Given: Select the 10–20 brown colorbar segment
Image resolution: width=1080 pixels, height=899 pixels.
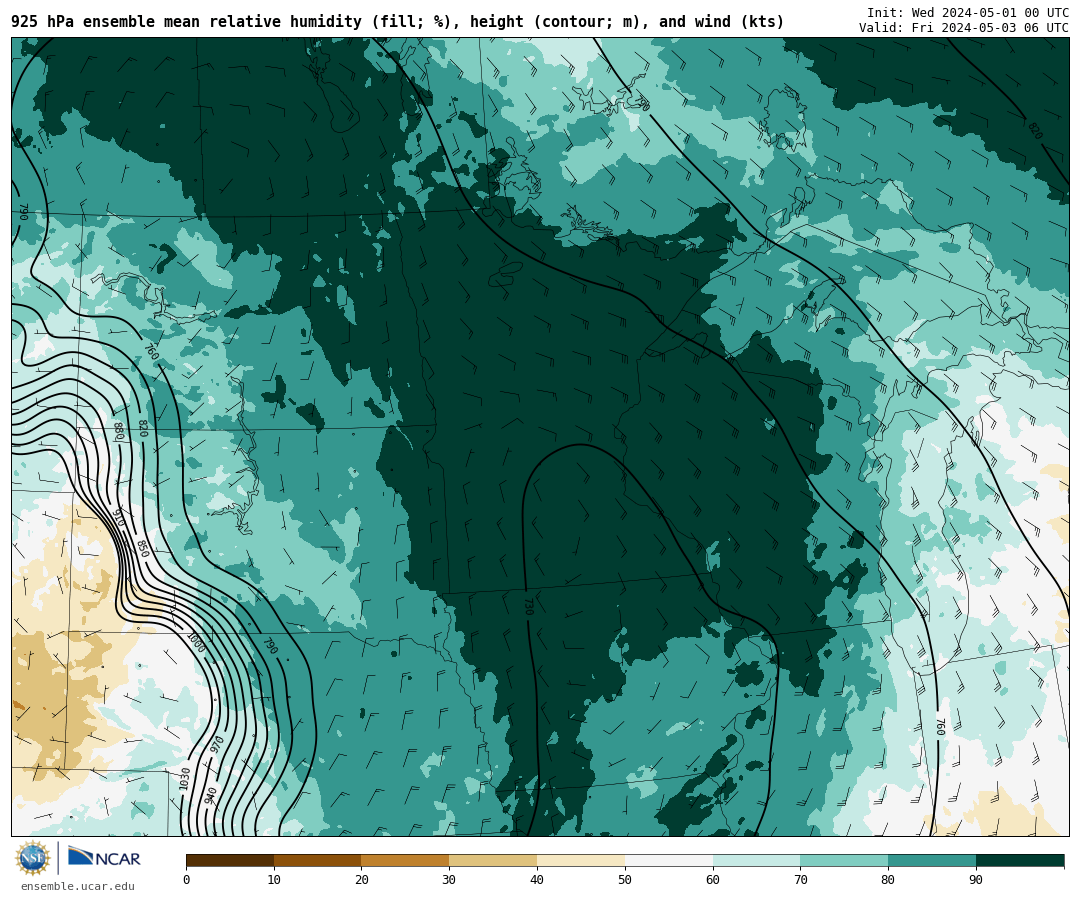Looking at the screenshot, I should tap(318, 860).
